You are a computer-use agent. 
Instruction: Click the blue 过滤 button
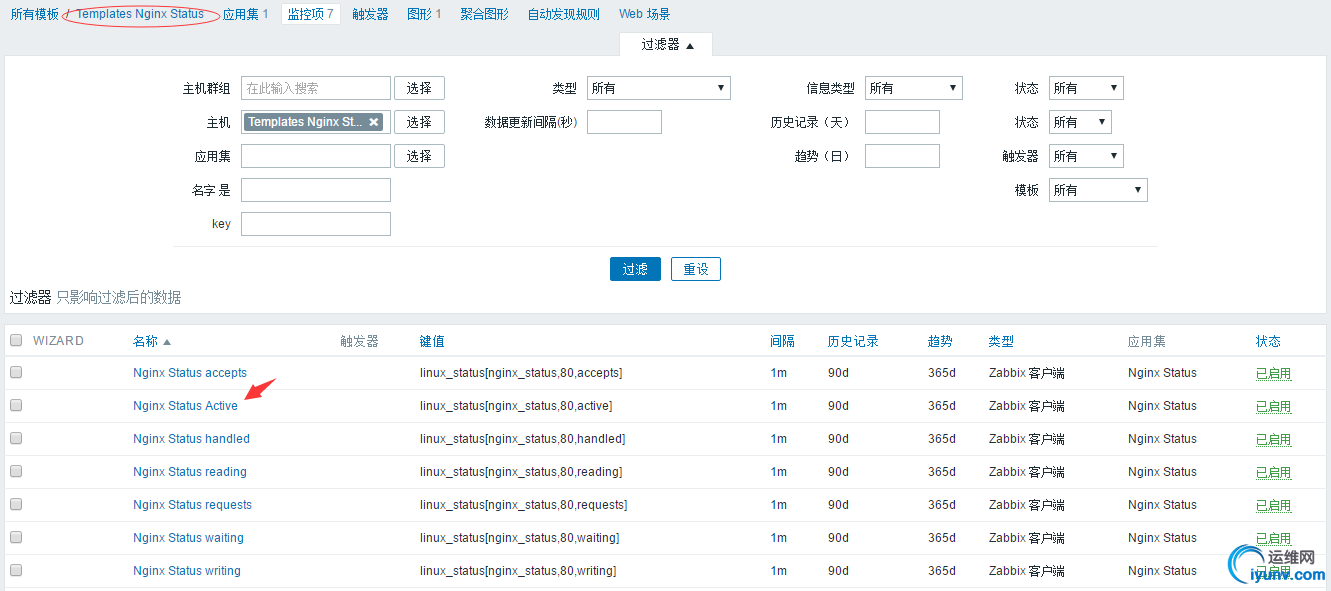pyautogui.click(x=635, y=269)
